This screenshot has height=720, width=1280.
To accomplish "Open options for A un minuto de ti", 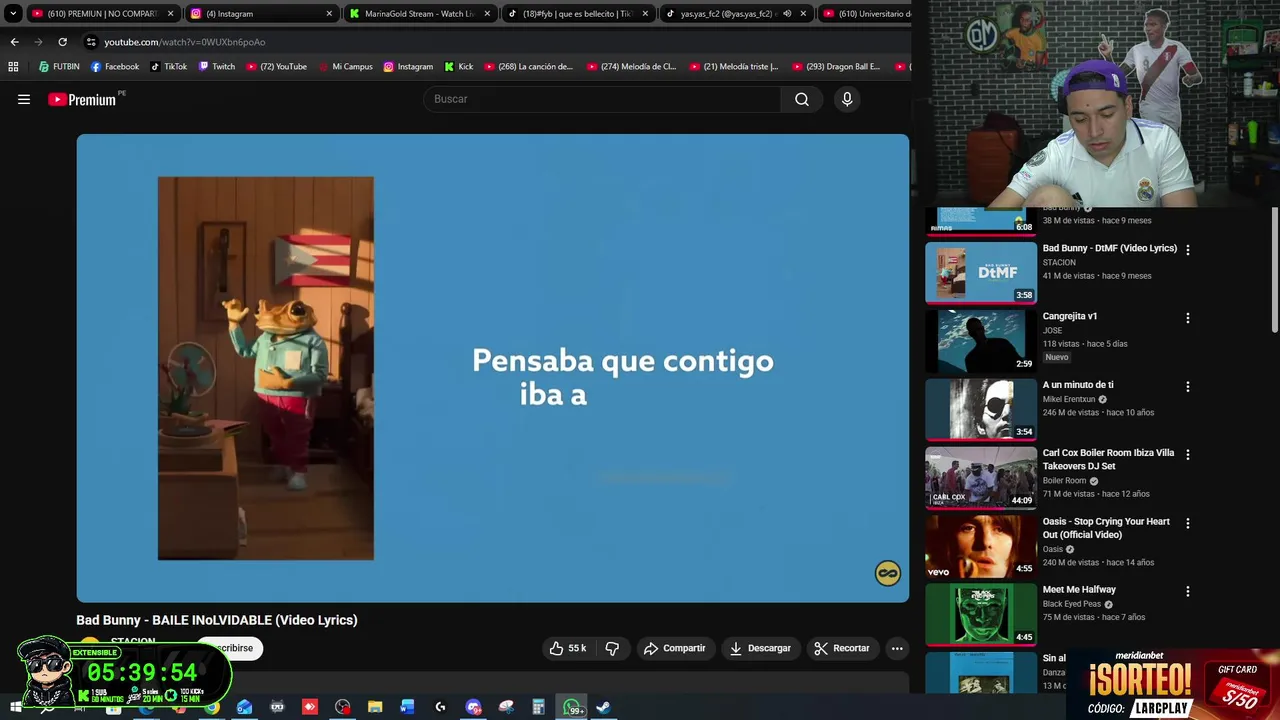I will tap(1188, 386).
